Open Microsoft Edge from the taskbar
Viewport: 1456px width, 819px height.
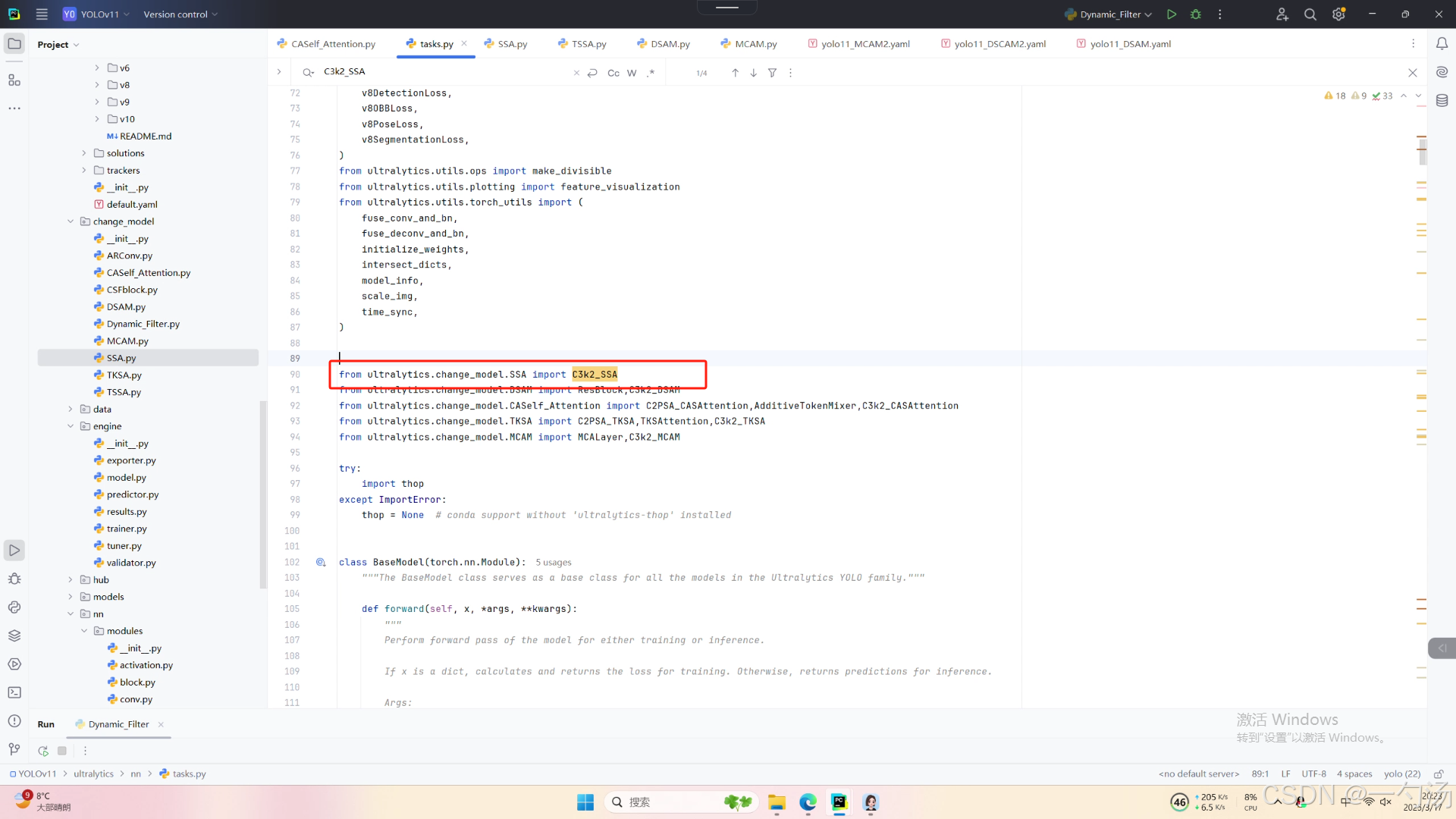click(808, 802)
